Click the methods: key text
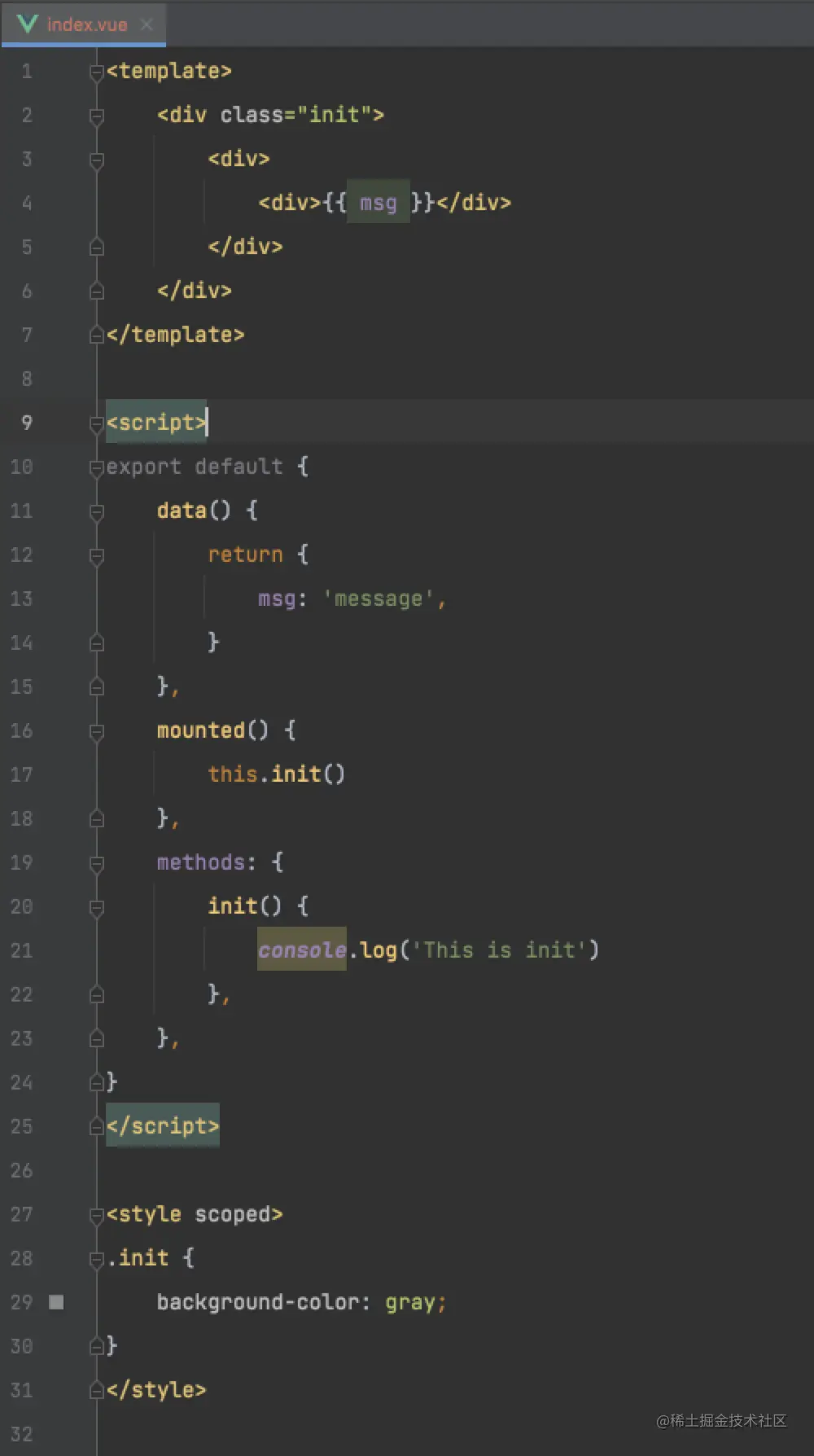This screenshot has width=814, height=1456. coord(207,862)
